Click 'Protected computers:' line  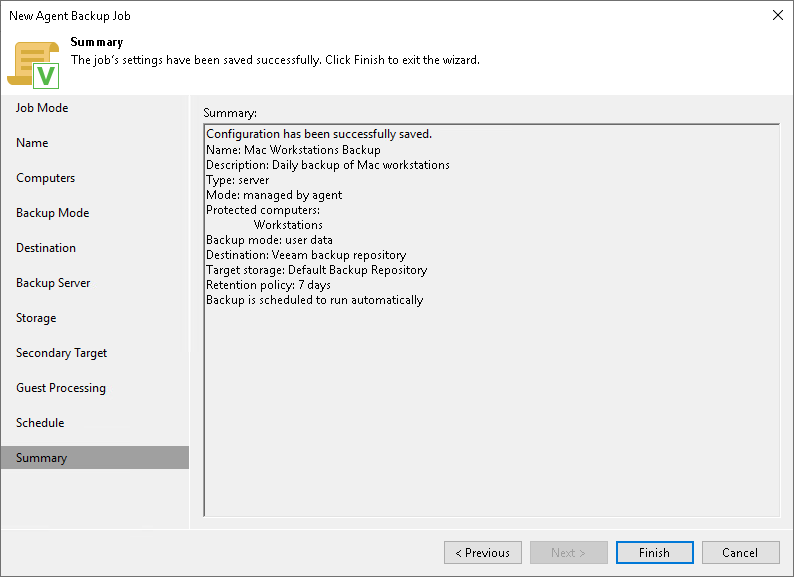tap(263, 210)
